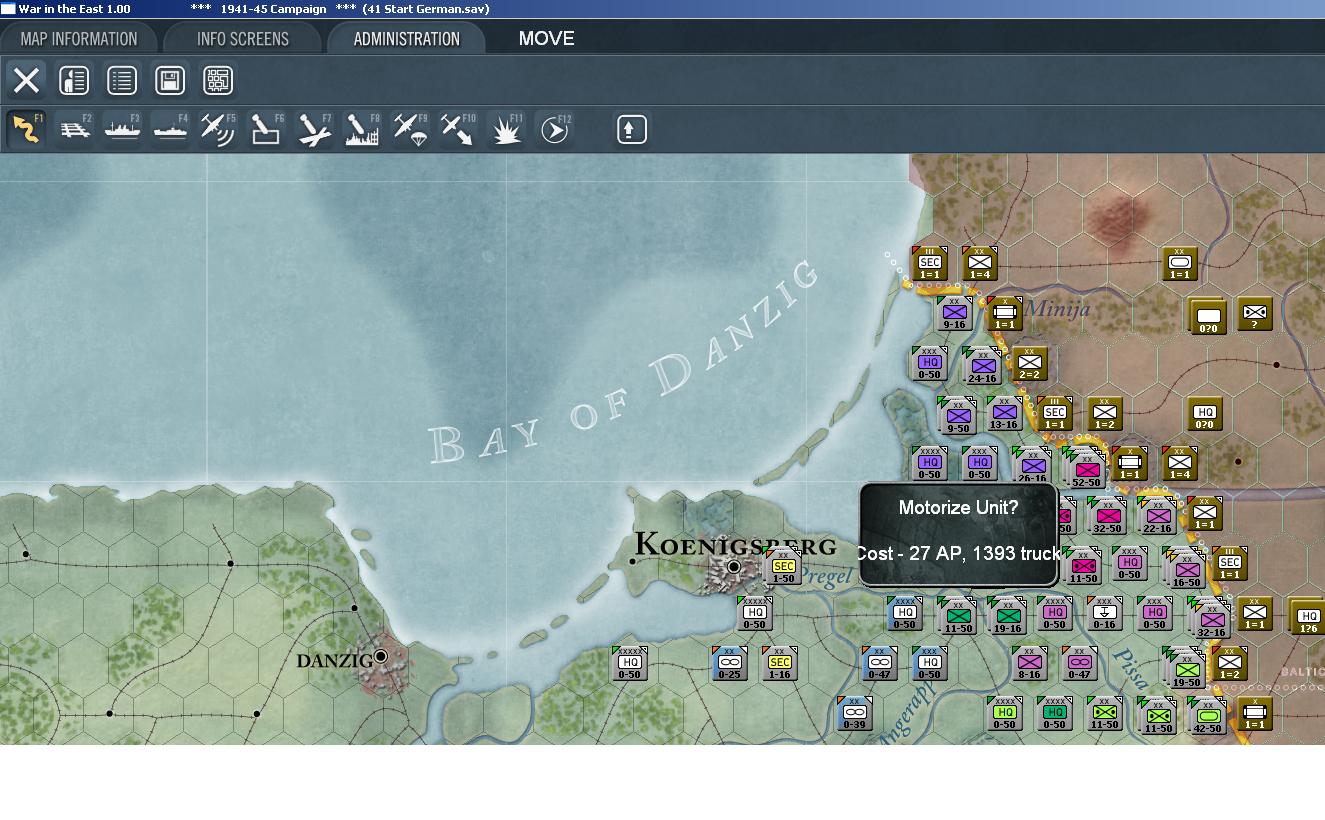
Task: Click the X icon in the Administration toolbar
Action: (x=26, y=80)
